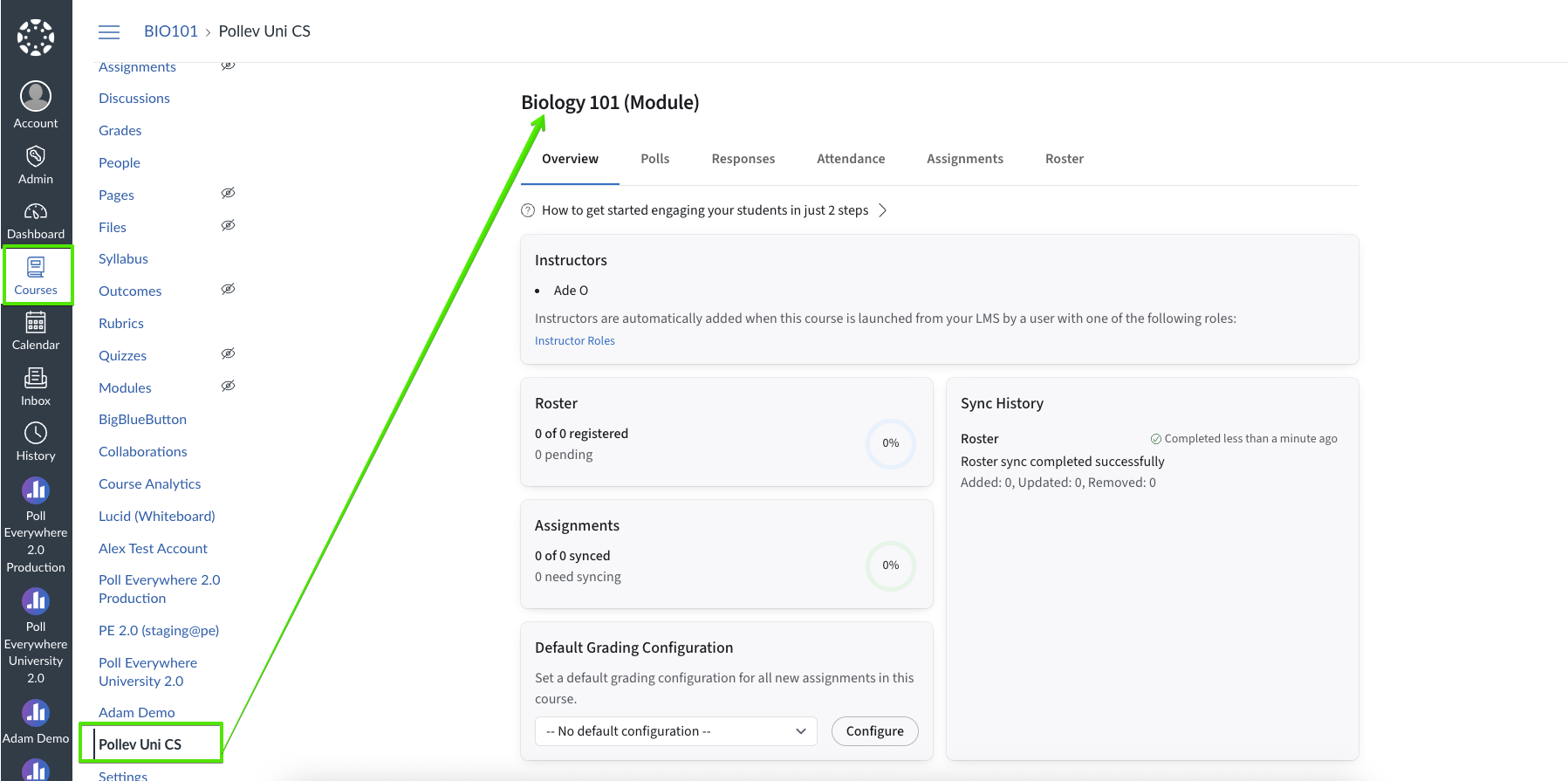Viewport: 1568px width, 781px height.
Task: Open the Admin section
Action: (36, 163)
